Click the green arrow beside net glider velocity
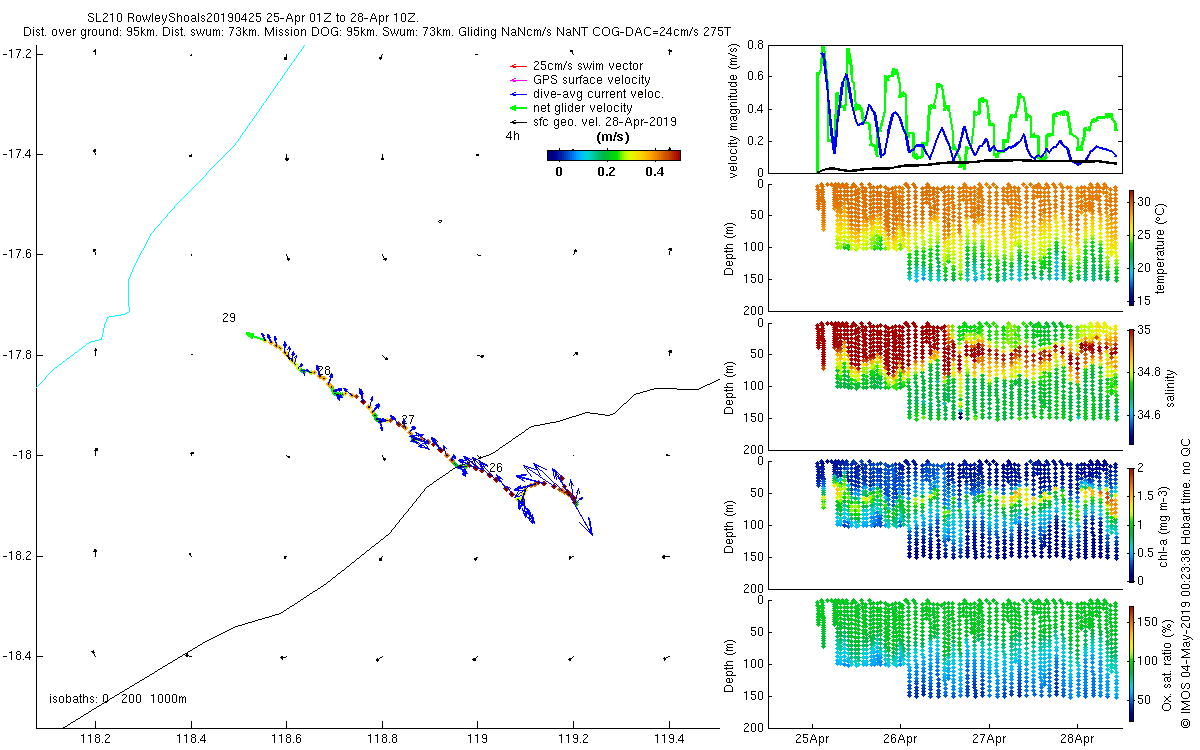Viewport: 1200px width, 750px height. [517, 108]
